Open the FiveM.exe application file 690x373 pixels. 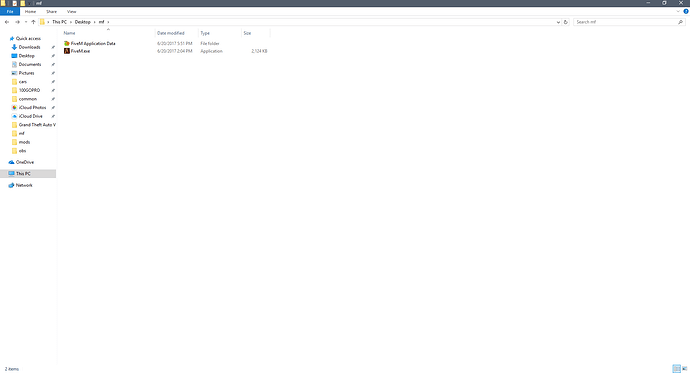click(x=80, y=51)
